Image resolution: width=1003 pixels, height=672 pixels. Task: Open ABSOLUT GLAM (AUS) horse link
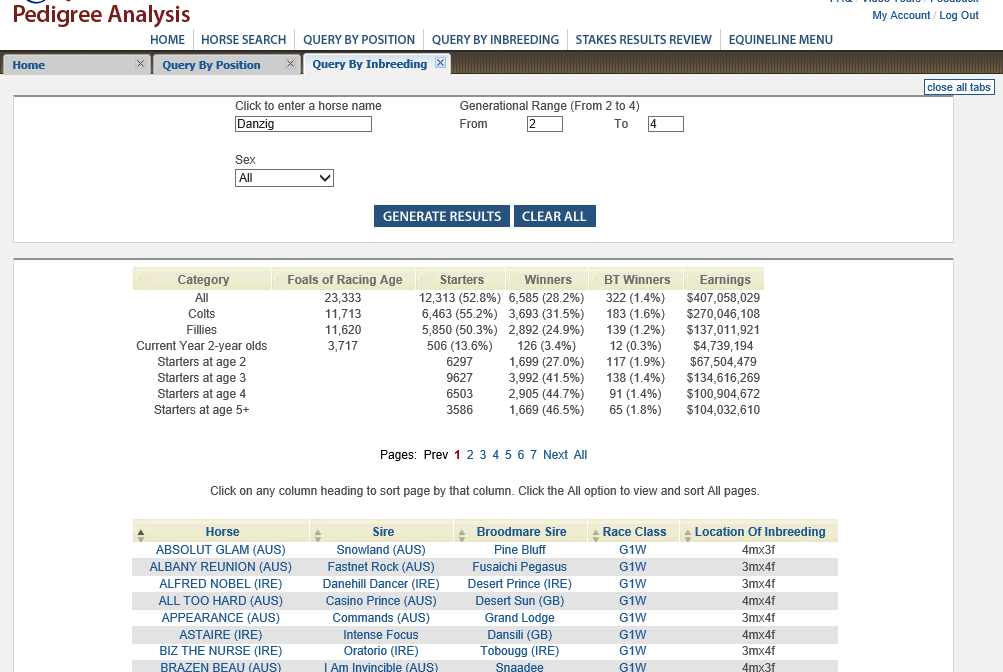click(220, 550)
